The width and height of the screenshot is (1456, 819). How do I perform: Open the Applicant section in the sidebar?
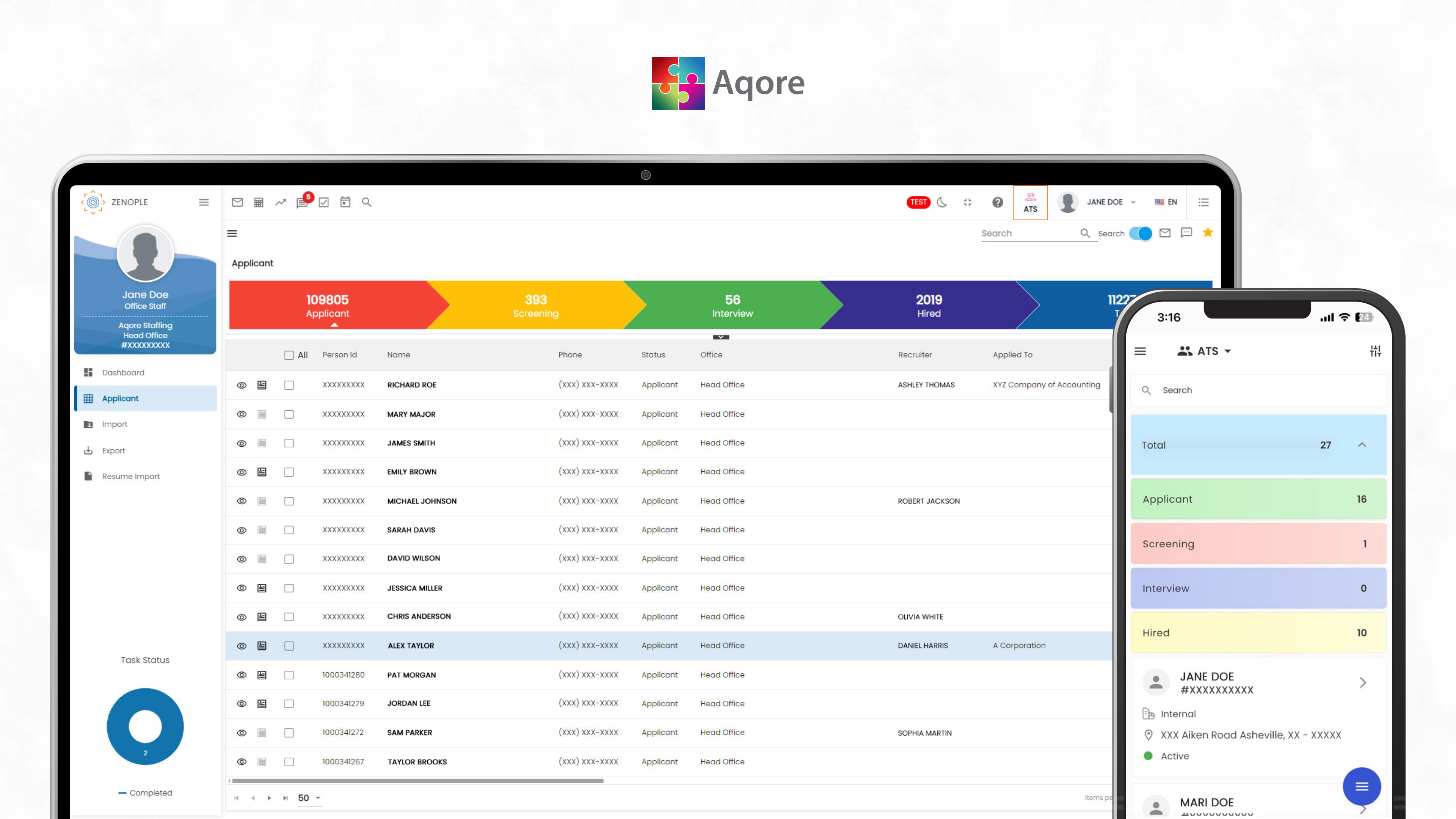119,398
